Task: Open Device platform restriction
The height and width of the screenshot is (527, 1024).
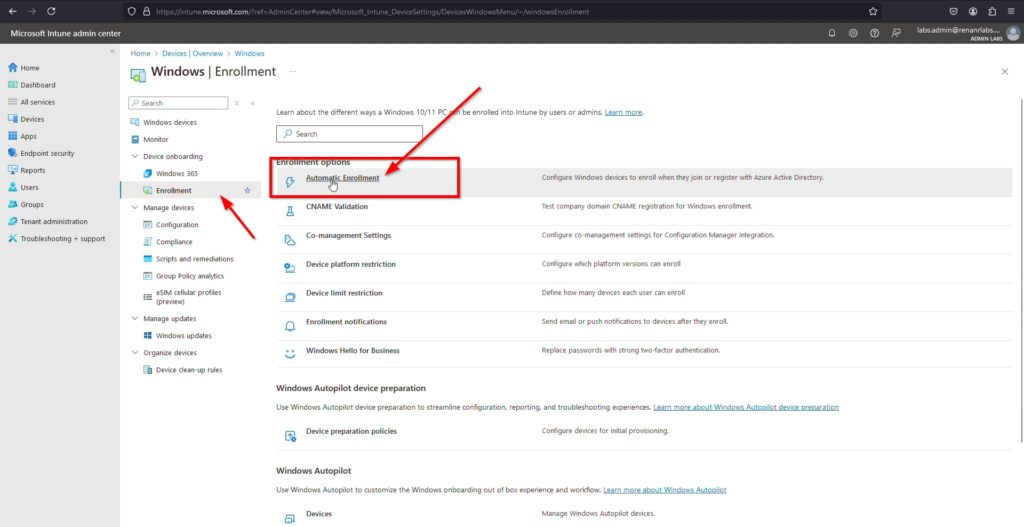Action: click(x=351, y=264)
